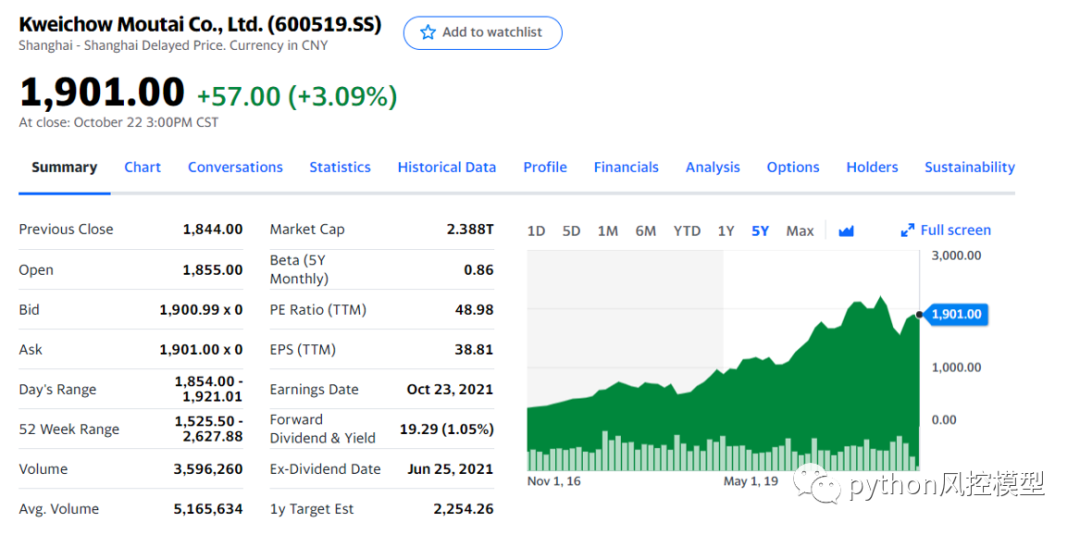Click the EPS (TTM) value 38.81
The image size is (1080, 535).
click(474, 350)
